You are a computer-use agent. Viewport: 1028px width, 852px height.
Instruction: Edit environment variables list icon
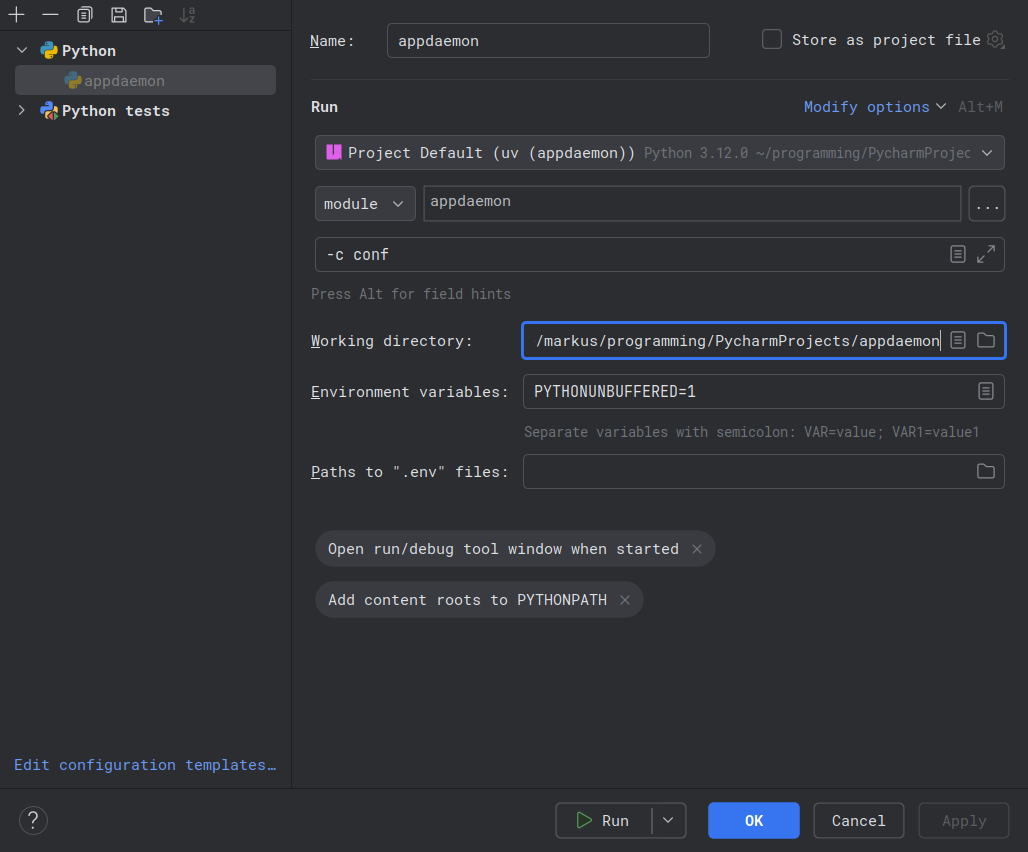(x=986, y=391)
